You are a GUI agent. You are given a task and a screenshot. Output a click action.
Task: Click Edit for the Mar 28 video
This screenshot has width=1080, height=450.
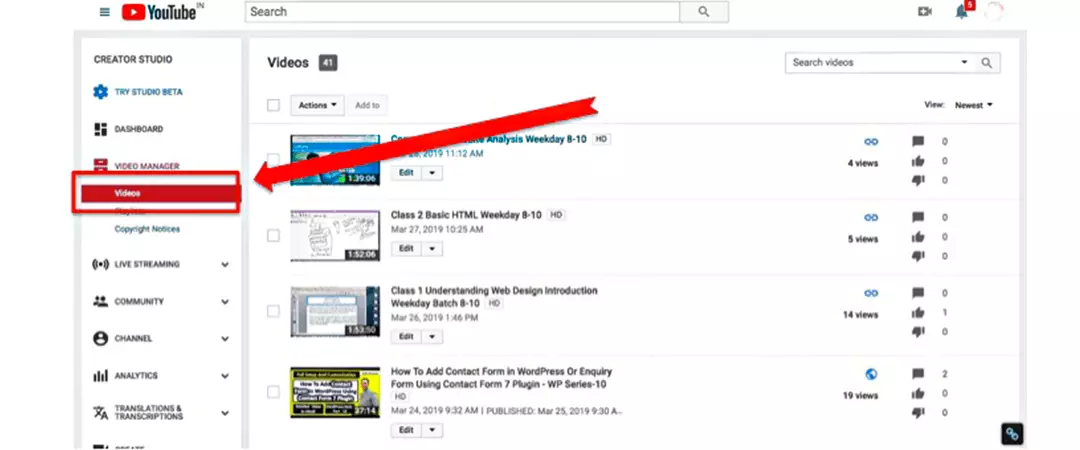406,173
